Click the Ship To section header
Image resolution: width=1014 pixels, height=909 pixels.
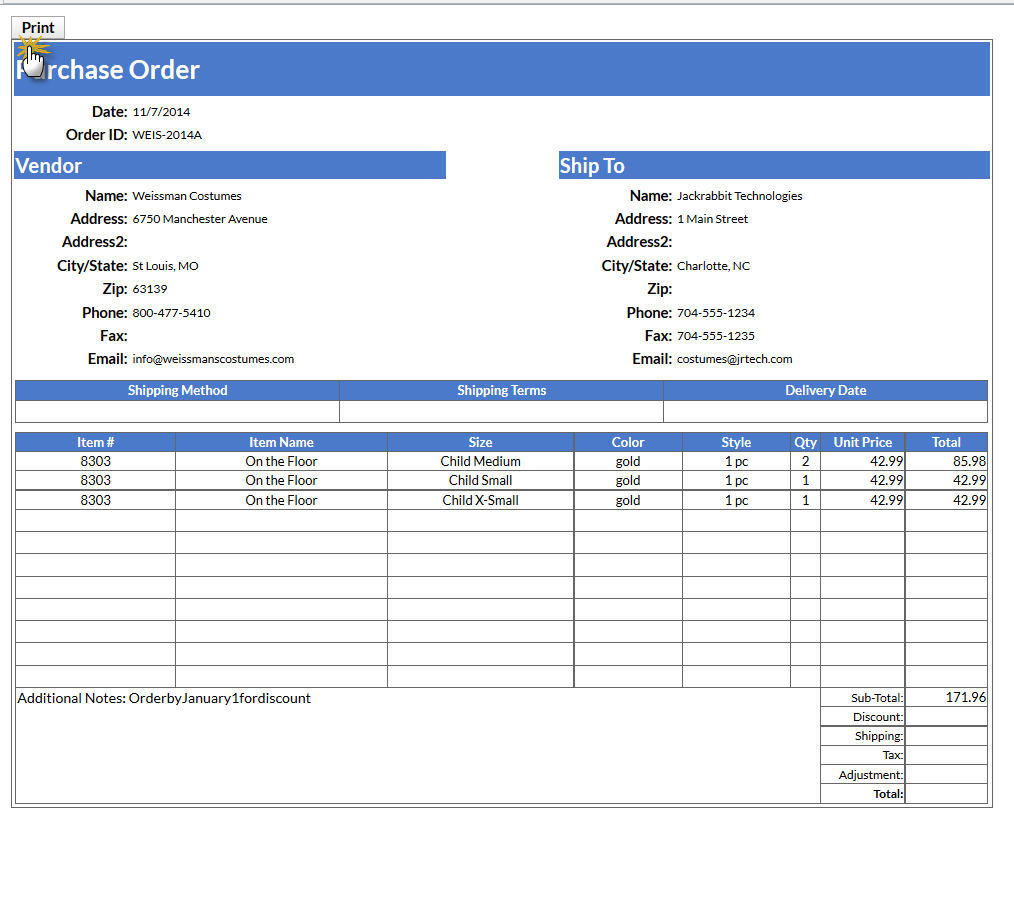coord(774,166)
